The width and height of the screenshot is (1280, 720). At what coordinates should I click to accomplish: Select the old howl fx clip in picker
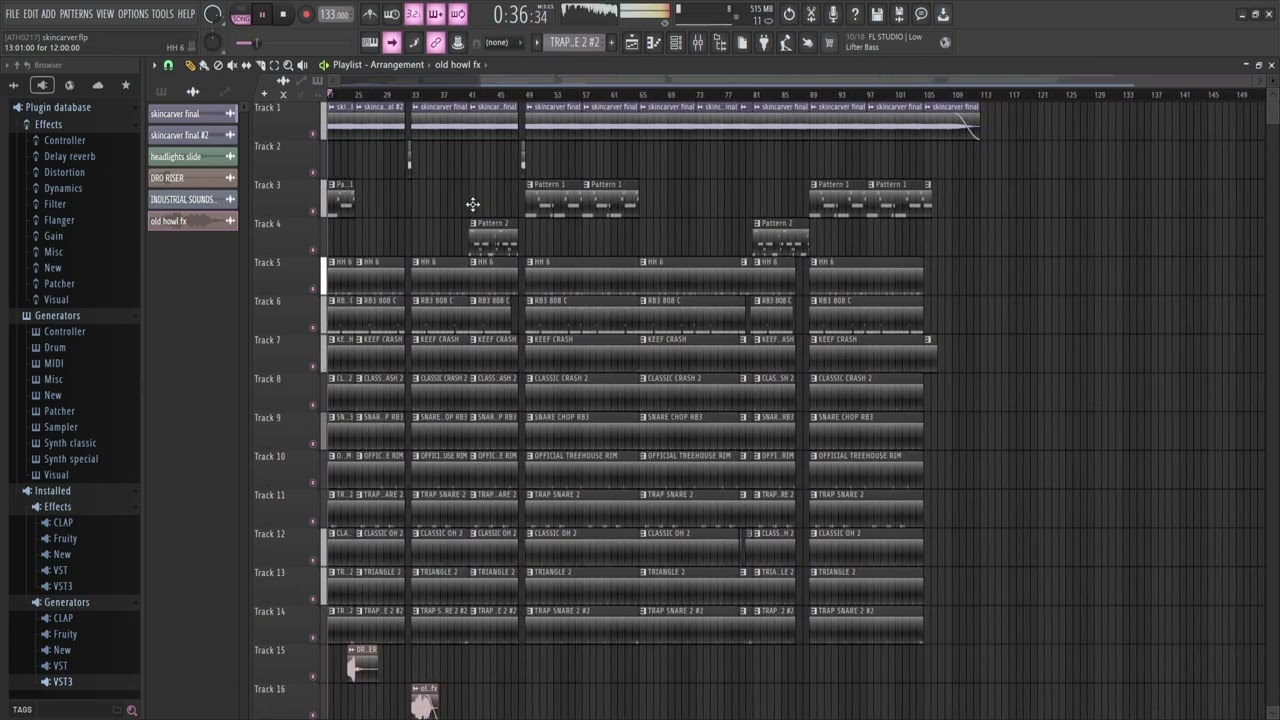pos(193,221)
